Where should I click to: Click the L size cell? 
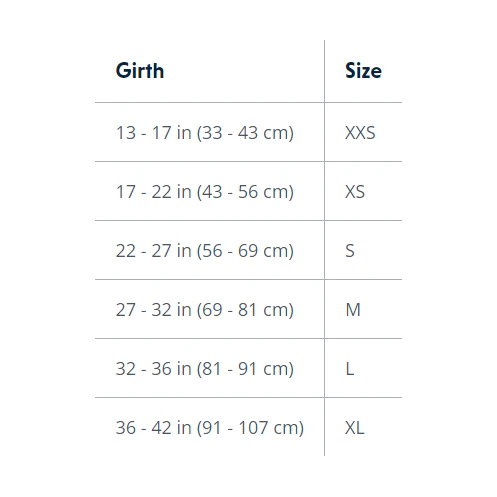click(363, 368)
